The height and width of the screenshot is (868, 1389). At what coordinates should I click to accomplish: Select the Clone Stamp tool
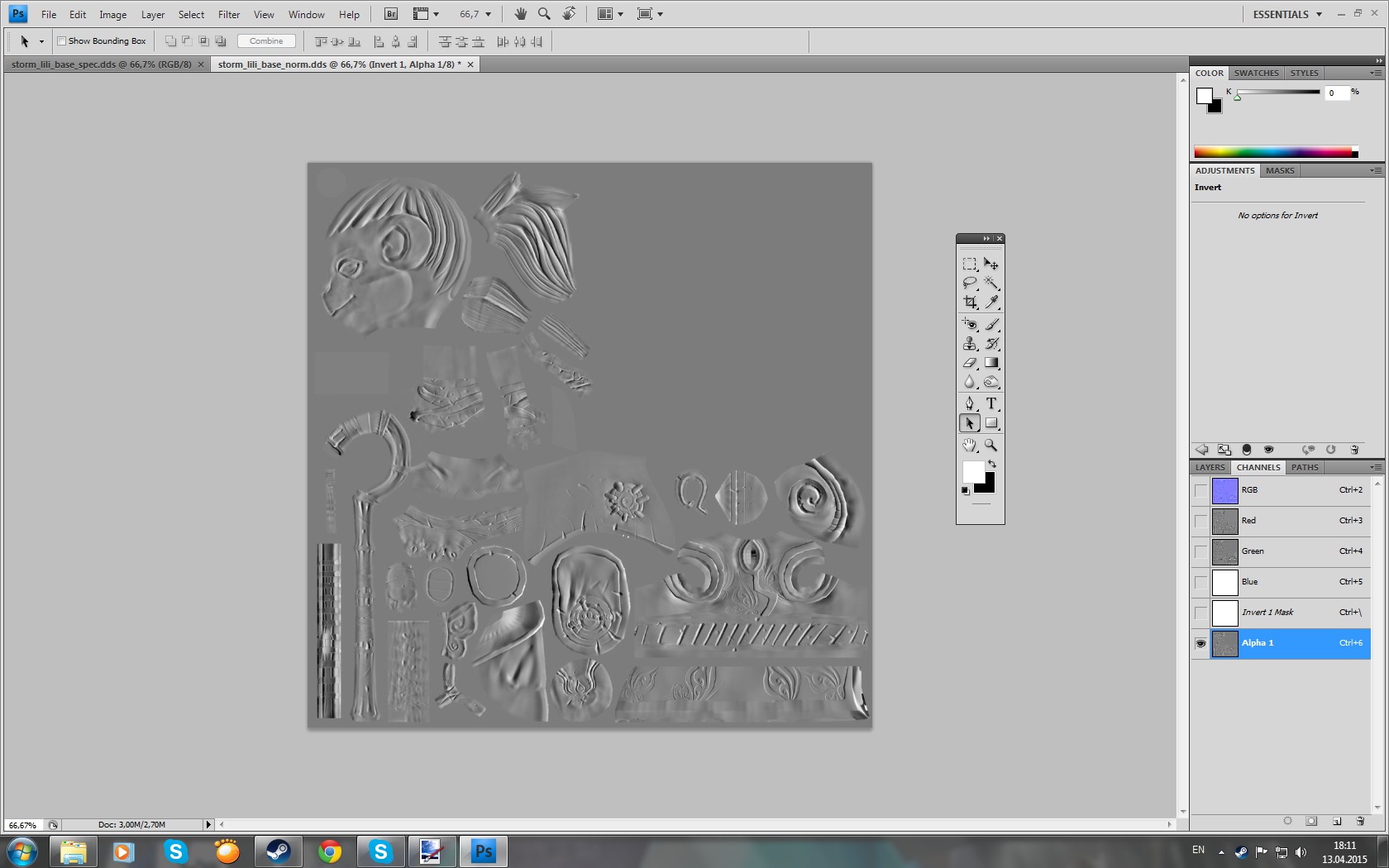tap(970, 343)
